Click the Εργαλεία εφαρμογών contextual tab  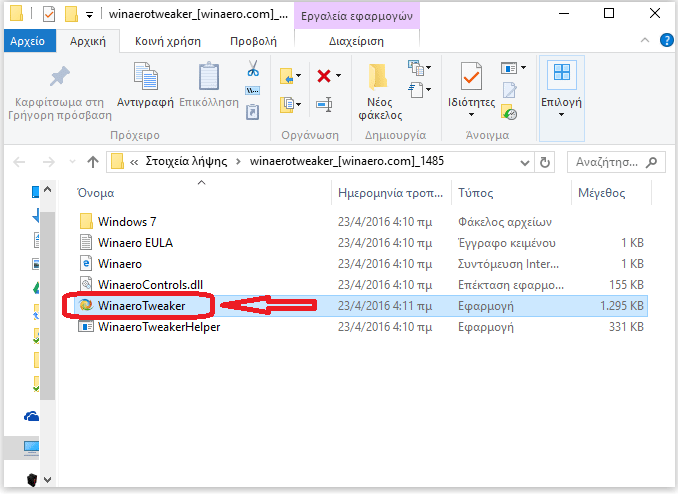click(x=357, y=16)
